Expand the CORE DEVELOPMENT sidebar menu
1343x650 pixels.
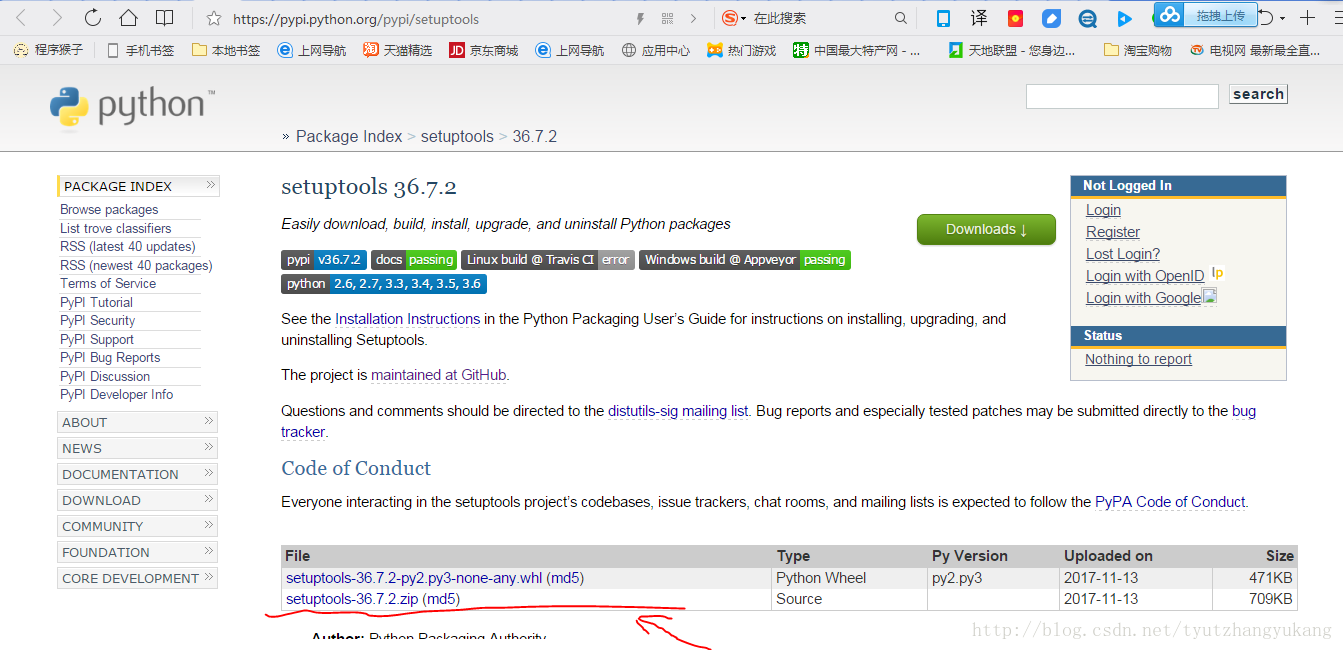click(x=138, y=578)
